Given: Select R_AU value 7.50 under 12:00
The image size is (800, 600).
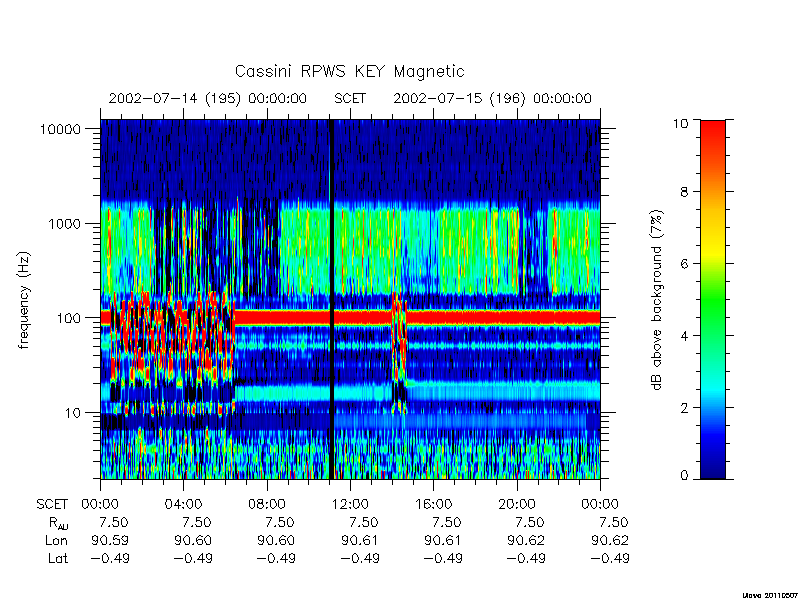Looking at the screenshot, I should tap(364, 522).
